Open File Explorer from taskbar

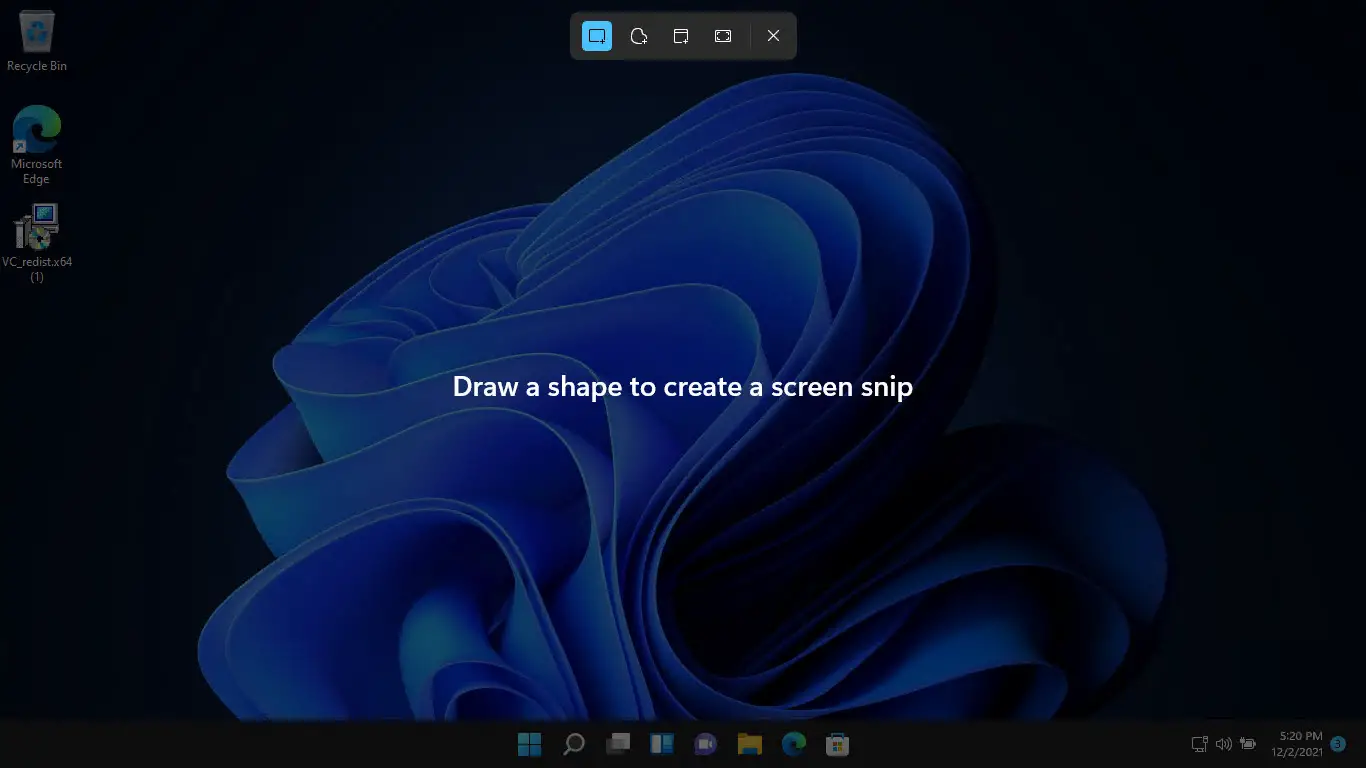[750, 744]
